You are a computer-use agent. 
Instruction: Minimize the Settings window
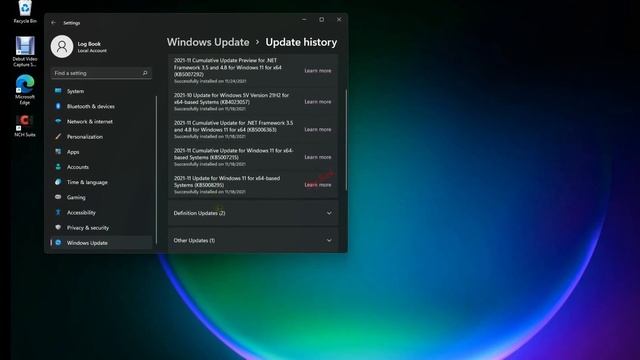tap(304, 19)
